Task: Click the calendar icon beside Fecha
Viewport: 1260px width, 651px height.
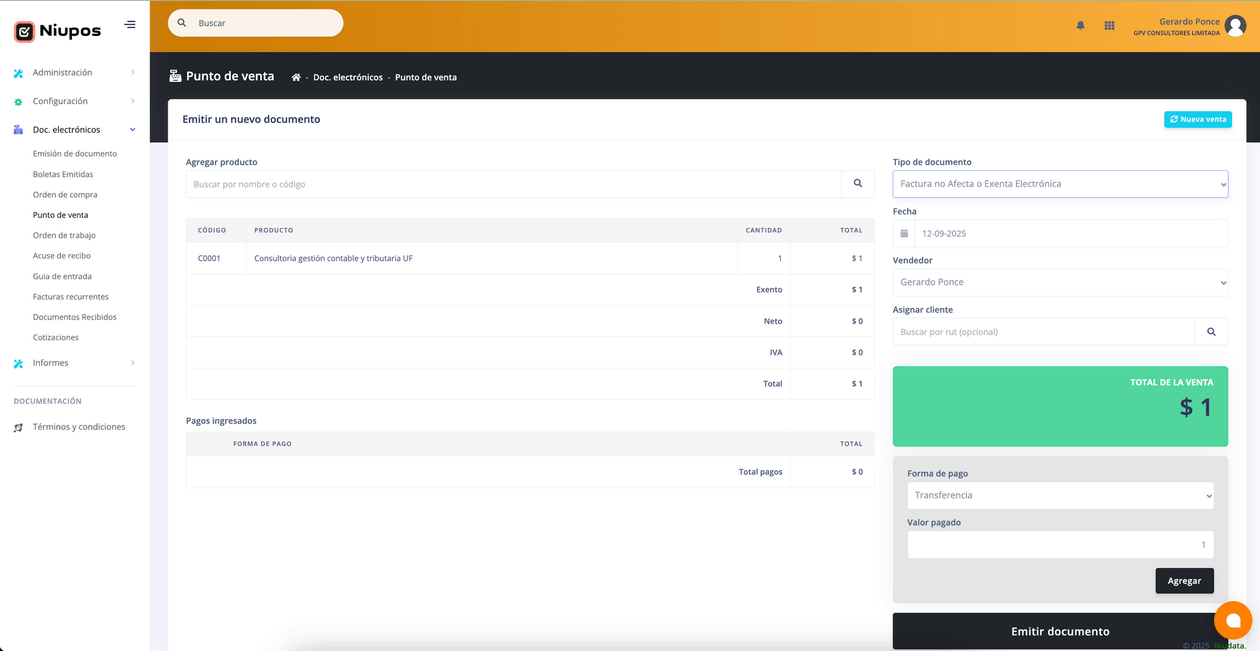Action: (904, 234)
